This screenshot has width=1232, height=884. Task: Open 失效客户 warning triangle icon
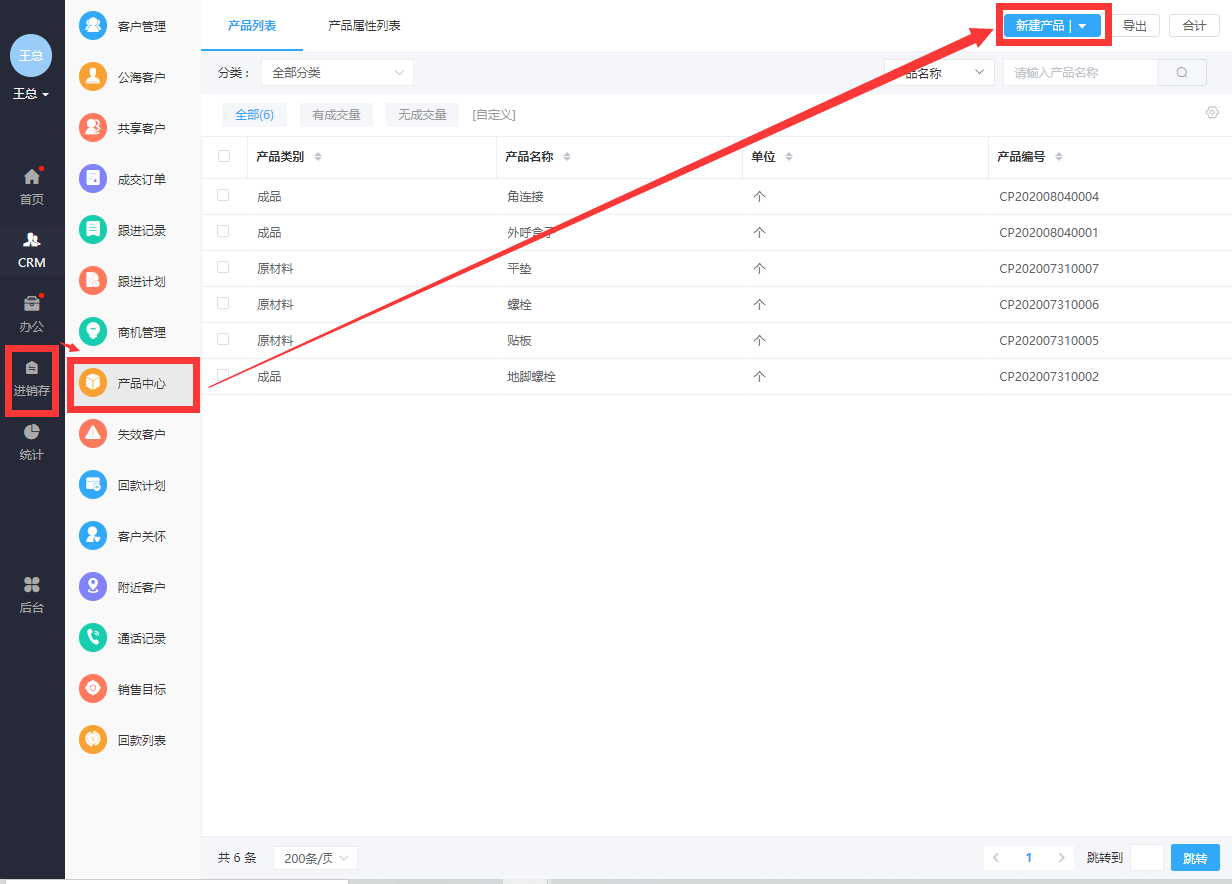coord(93,434)
